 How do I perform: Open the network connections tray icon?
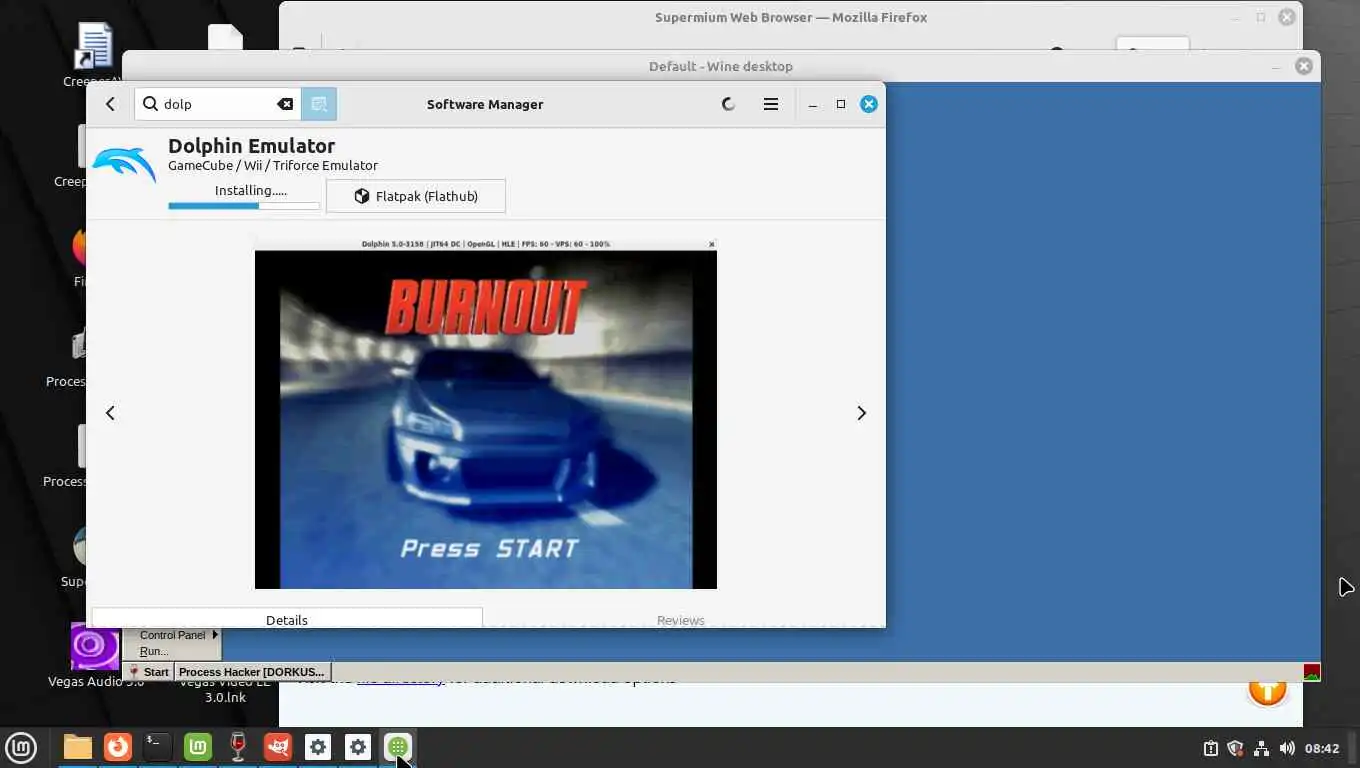point(1261,748)
